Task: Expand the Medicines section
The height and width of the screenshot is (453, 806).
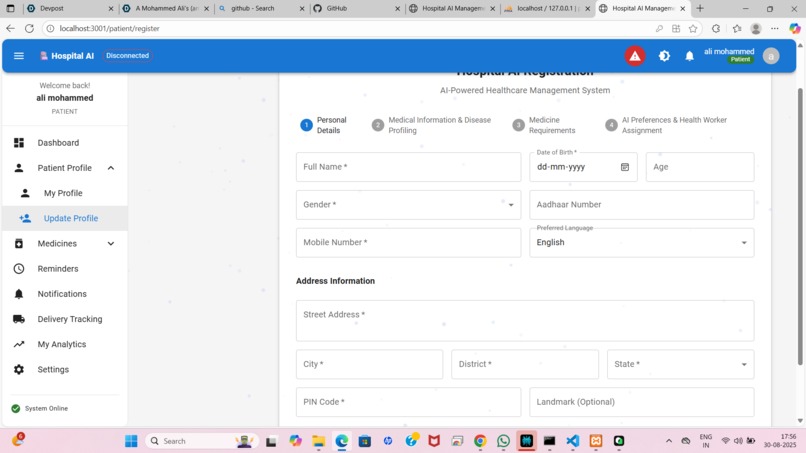Action: [111, 243]
